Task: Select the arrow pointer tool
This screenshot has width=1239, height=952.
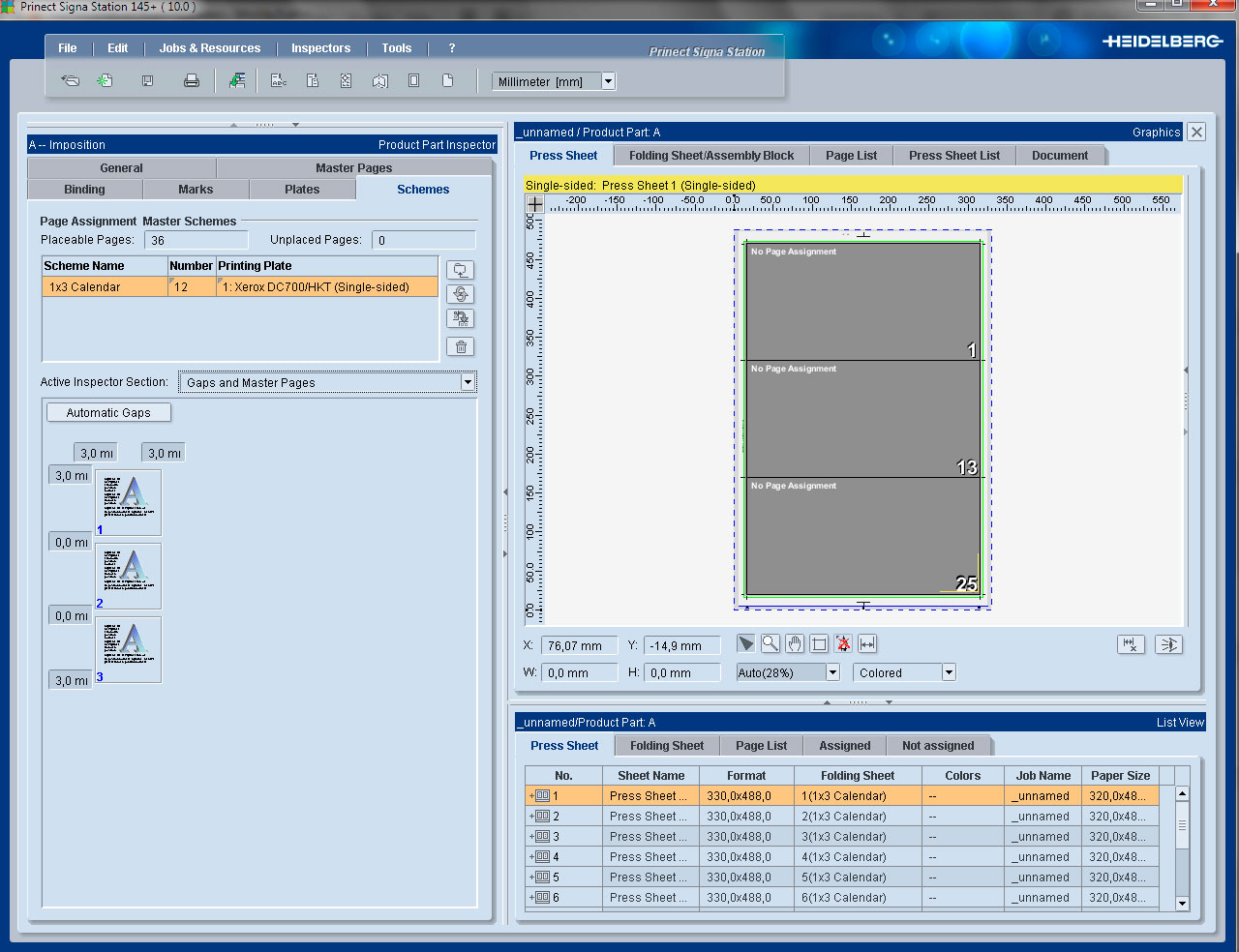Action: pyautogui.click(x=745, y=643)
